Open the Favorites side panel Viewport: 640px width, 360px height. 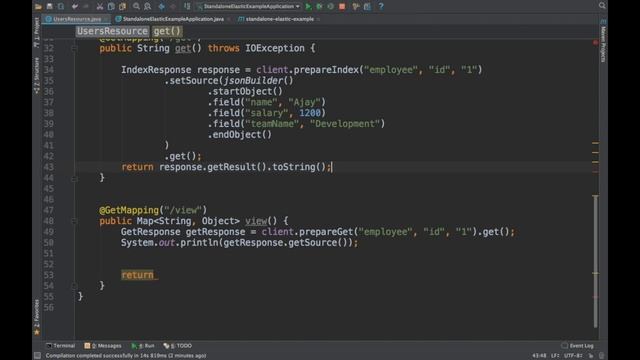pyautogui.click(x=37, y=317)
